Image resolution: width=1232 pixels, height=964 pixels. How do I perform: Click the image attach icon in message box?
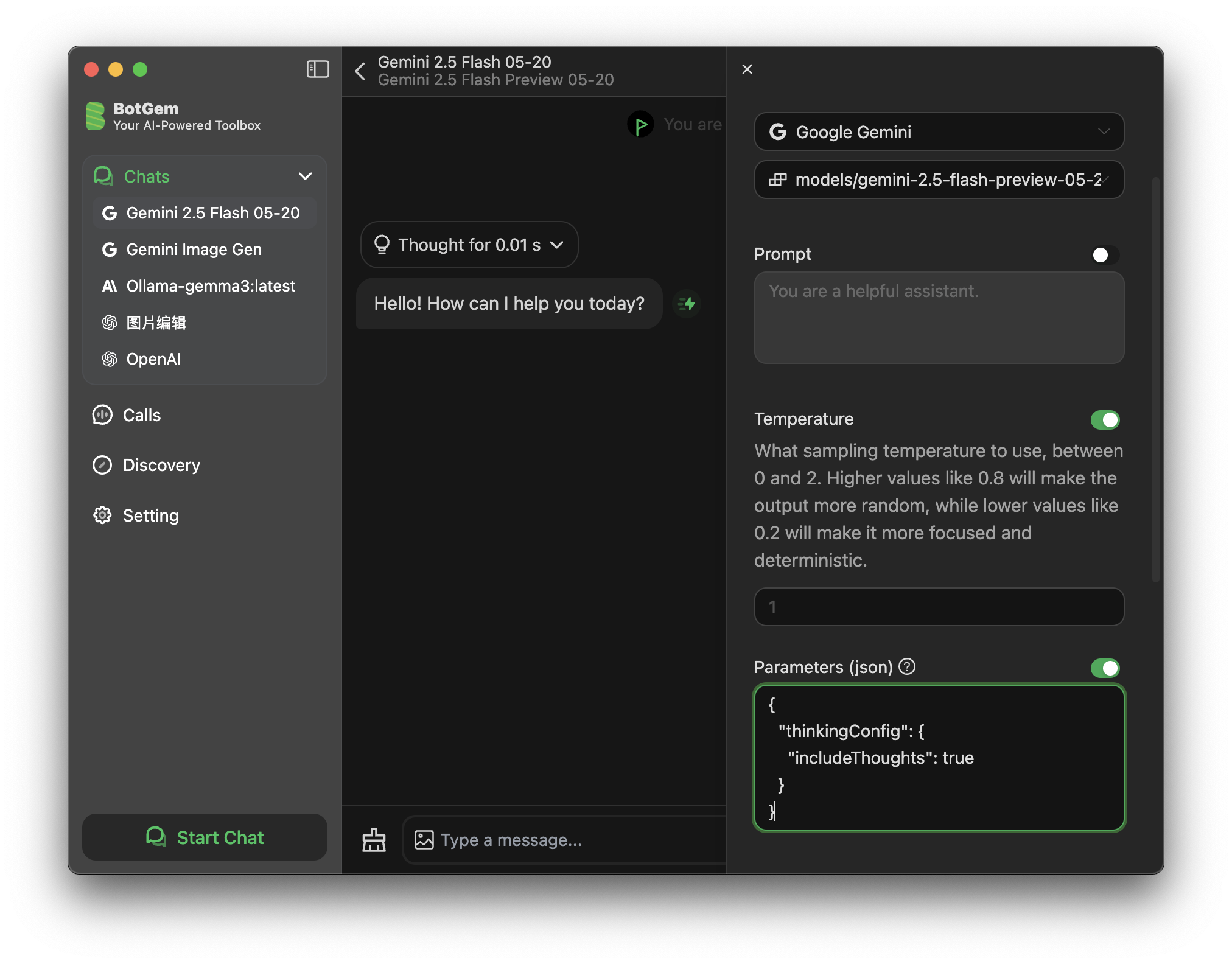(x=424, y=840)
